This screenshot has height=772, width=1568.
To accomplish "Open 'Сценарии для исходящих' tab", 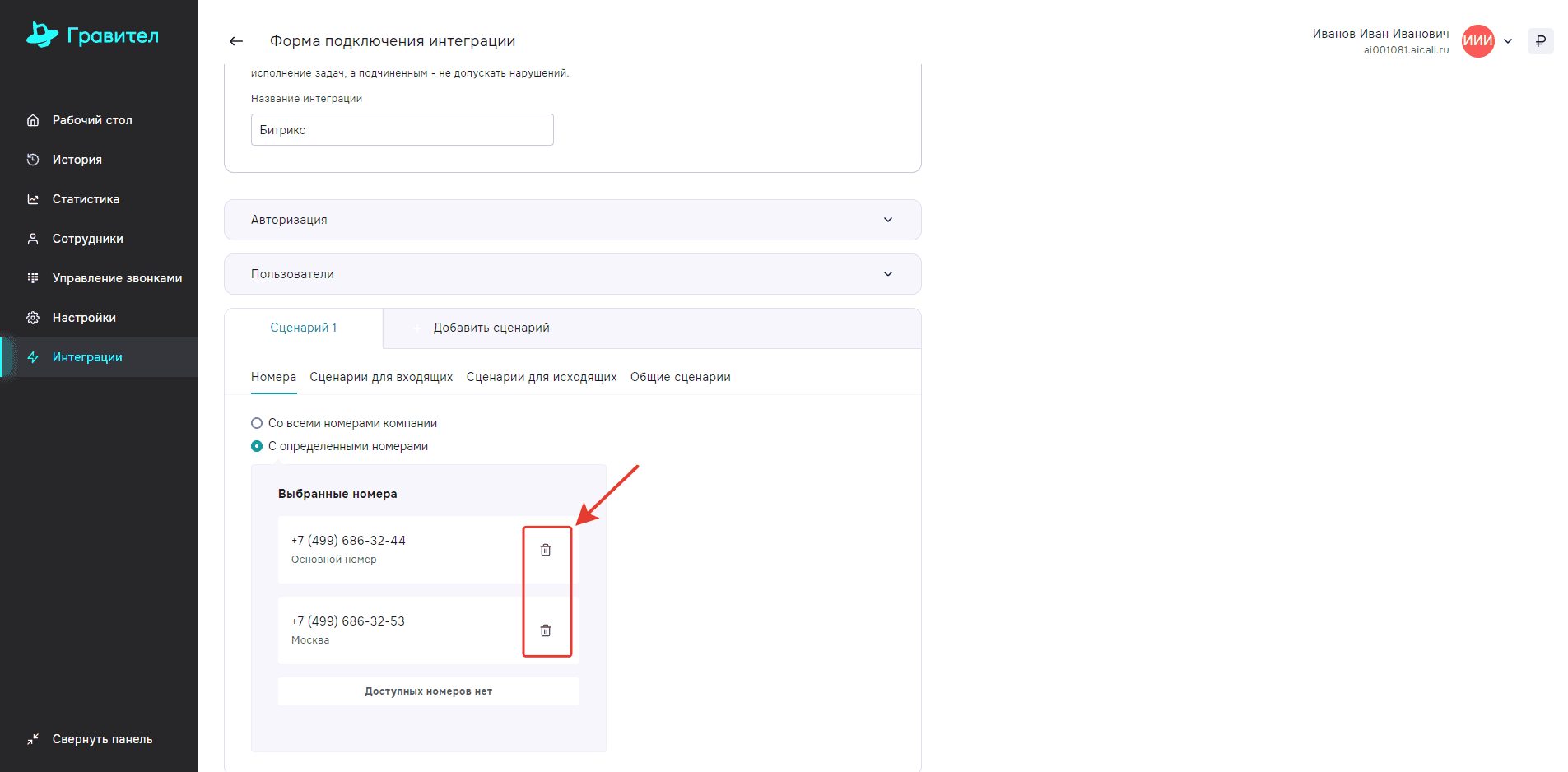I will pos(541,377).
